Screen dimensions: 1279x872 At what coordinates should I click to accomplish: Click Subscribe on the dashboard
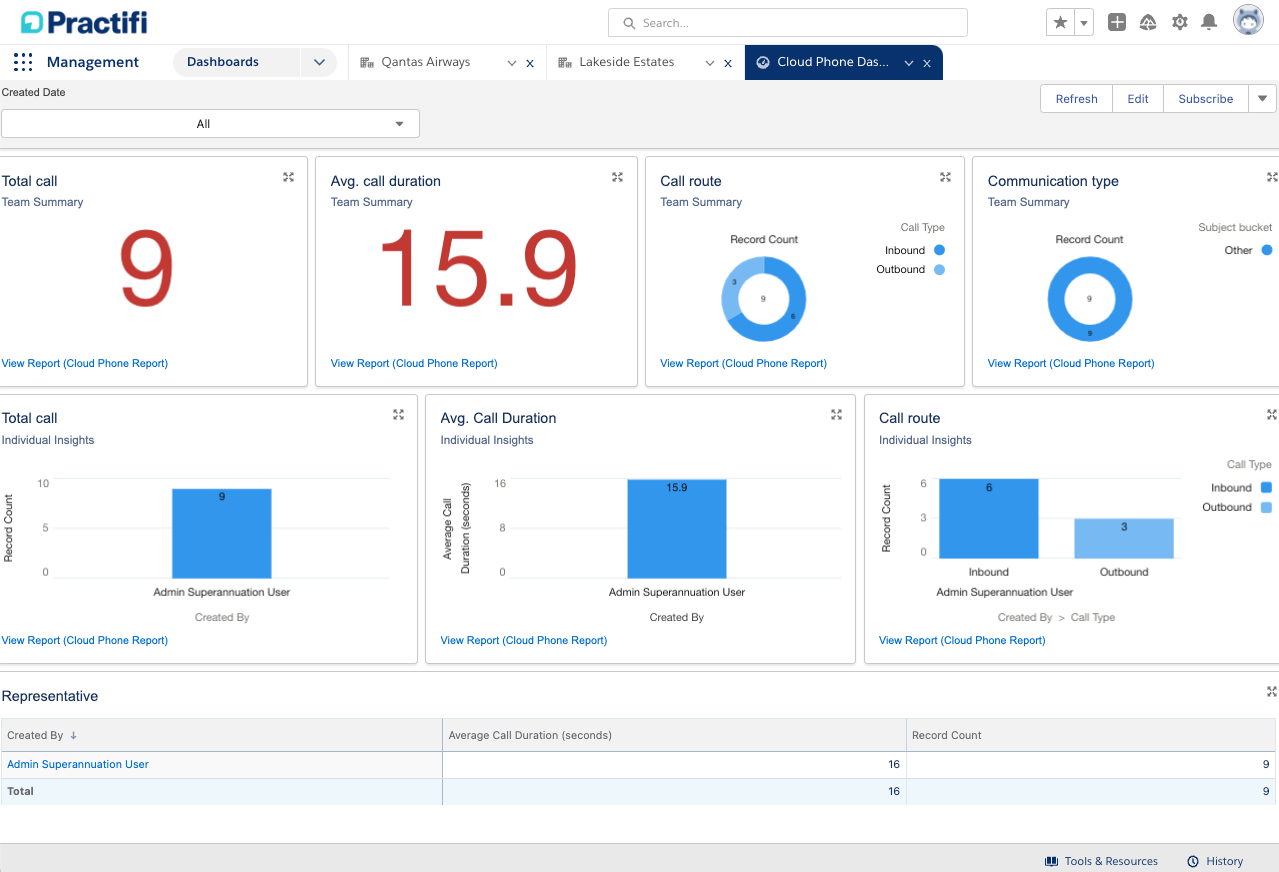point(1204,98)
